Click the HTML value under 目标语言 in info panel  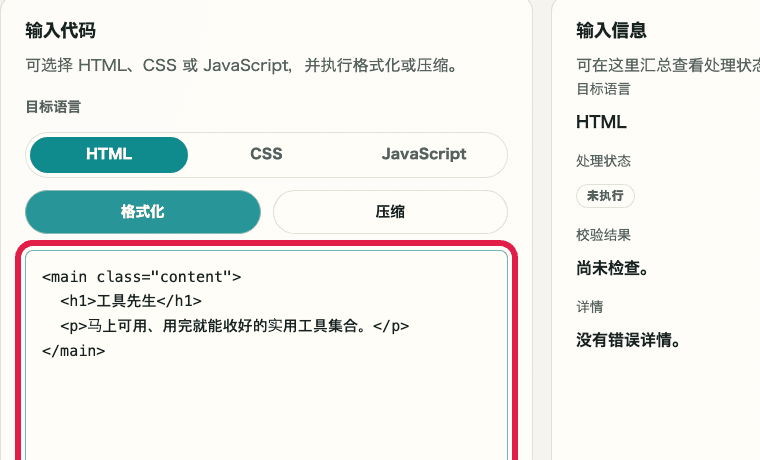point(601,122)
